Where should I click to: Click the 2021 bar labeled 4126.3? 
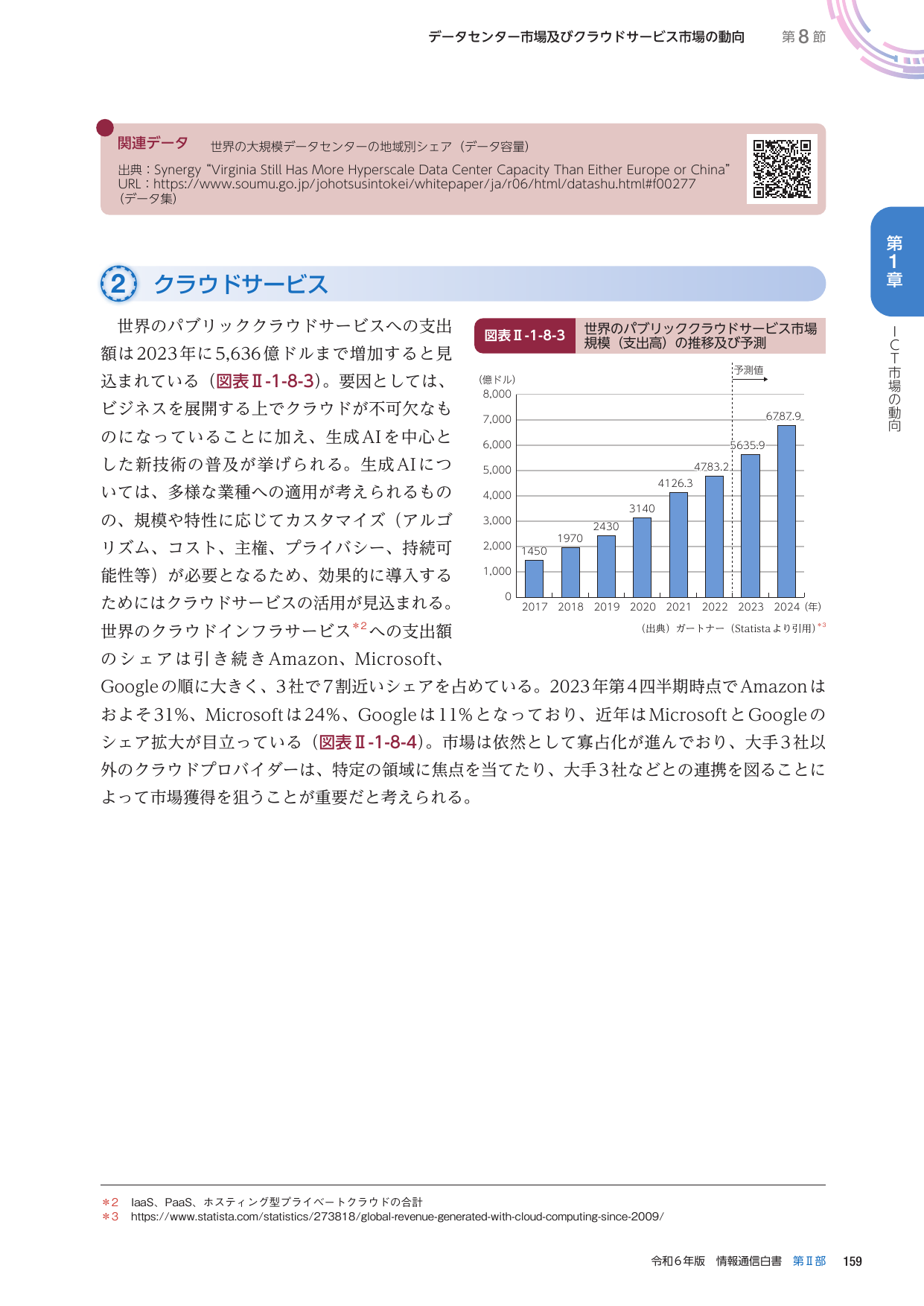coord(678,544)
